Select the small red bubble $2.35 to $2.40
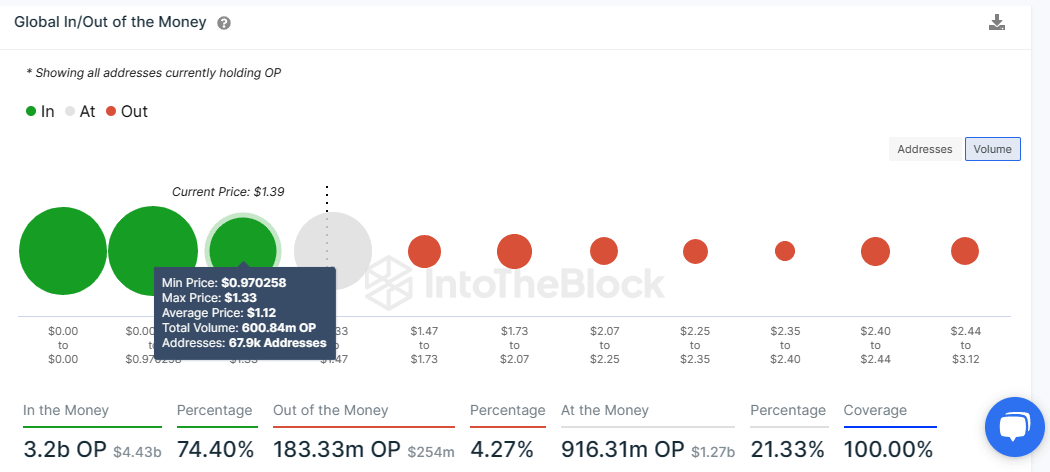Screen dimensions: 1050x472 point(785,251)
